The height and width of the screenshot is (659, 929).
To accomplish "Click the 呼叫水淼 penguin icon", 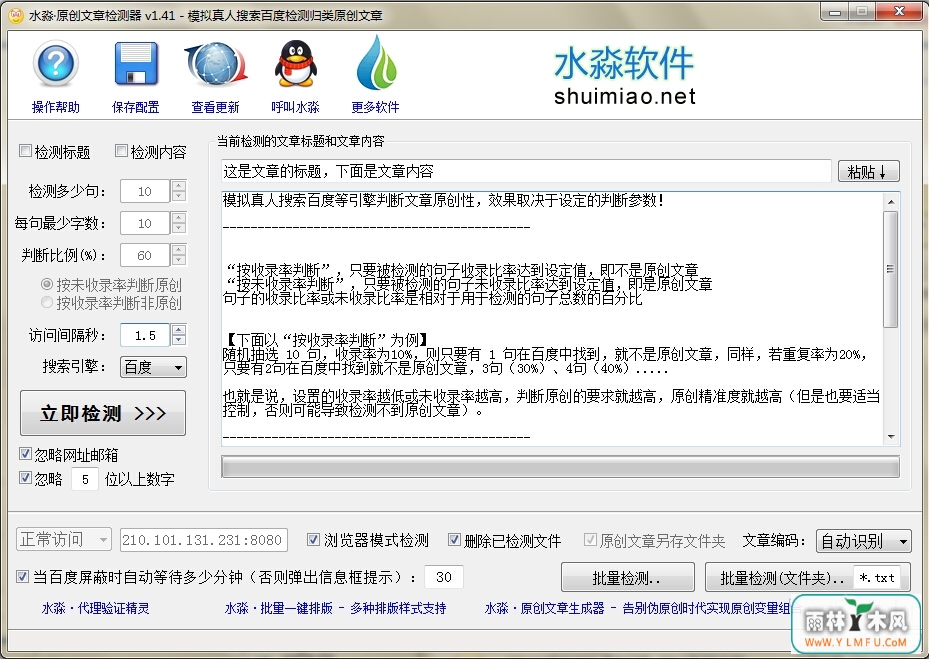I will [295, 63].
